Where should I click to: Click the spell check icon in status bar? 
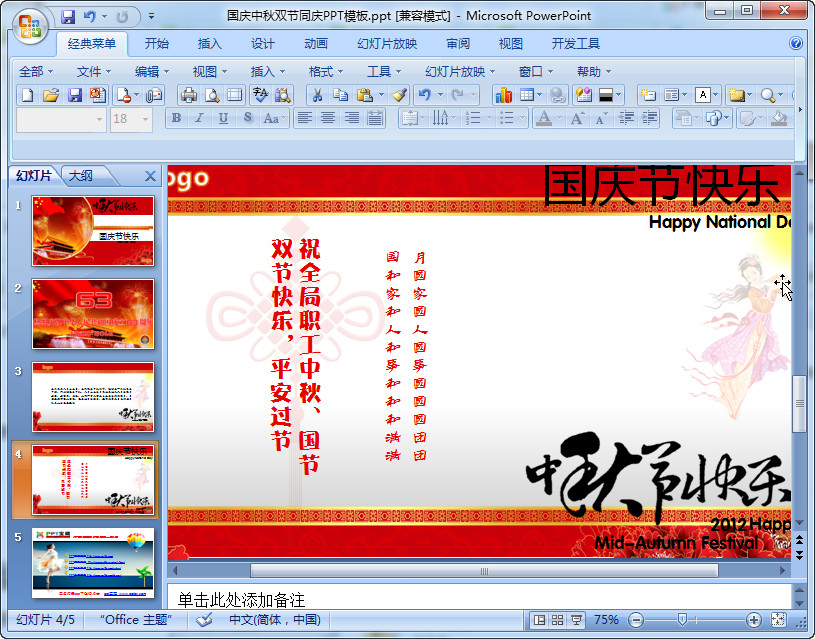(204, 620)
